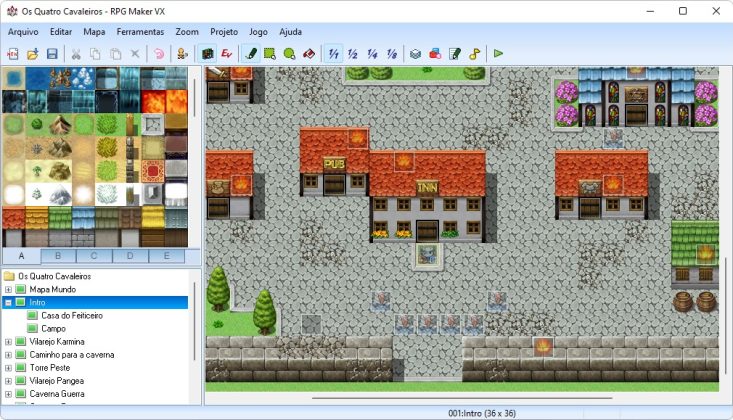Select the Casa do Feiticeiro map
Screen dimensions: 733x420
coord(72,316)
